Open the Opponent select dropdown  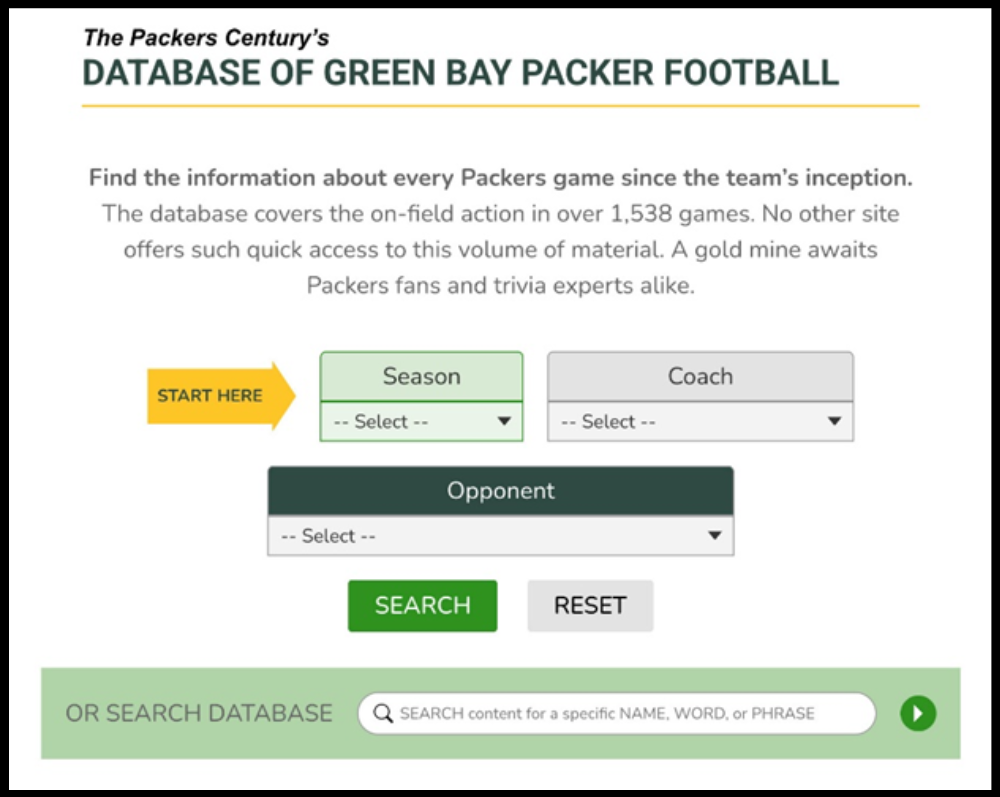coord(501,536)
